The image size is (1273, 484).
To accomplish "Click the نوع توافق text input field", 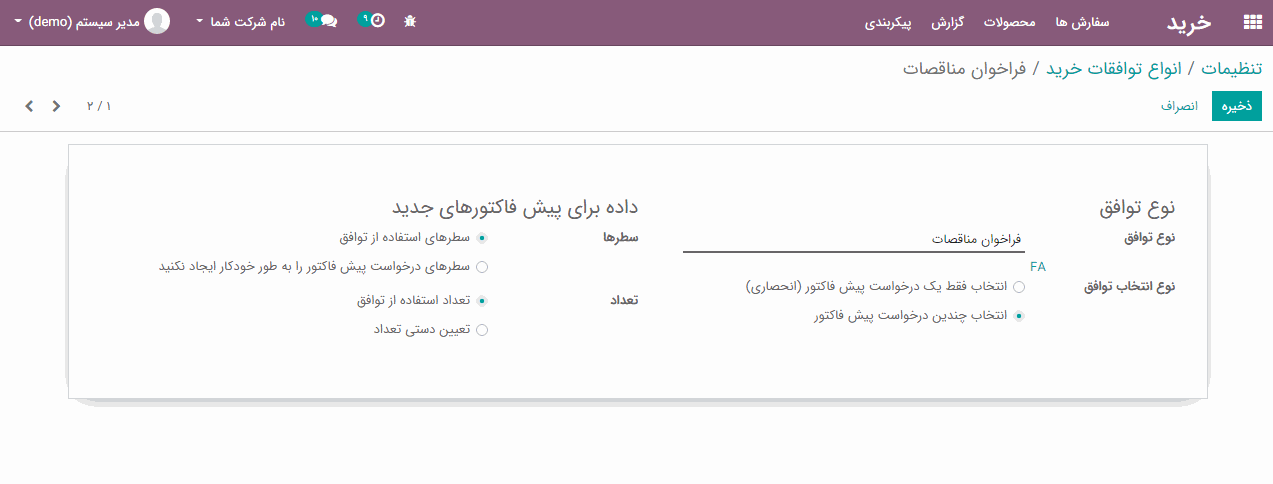I will [854, 240].
